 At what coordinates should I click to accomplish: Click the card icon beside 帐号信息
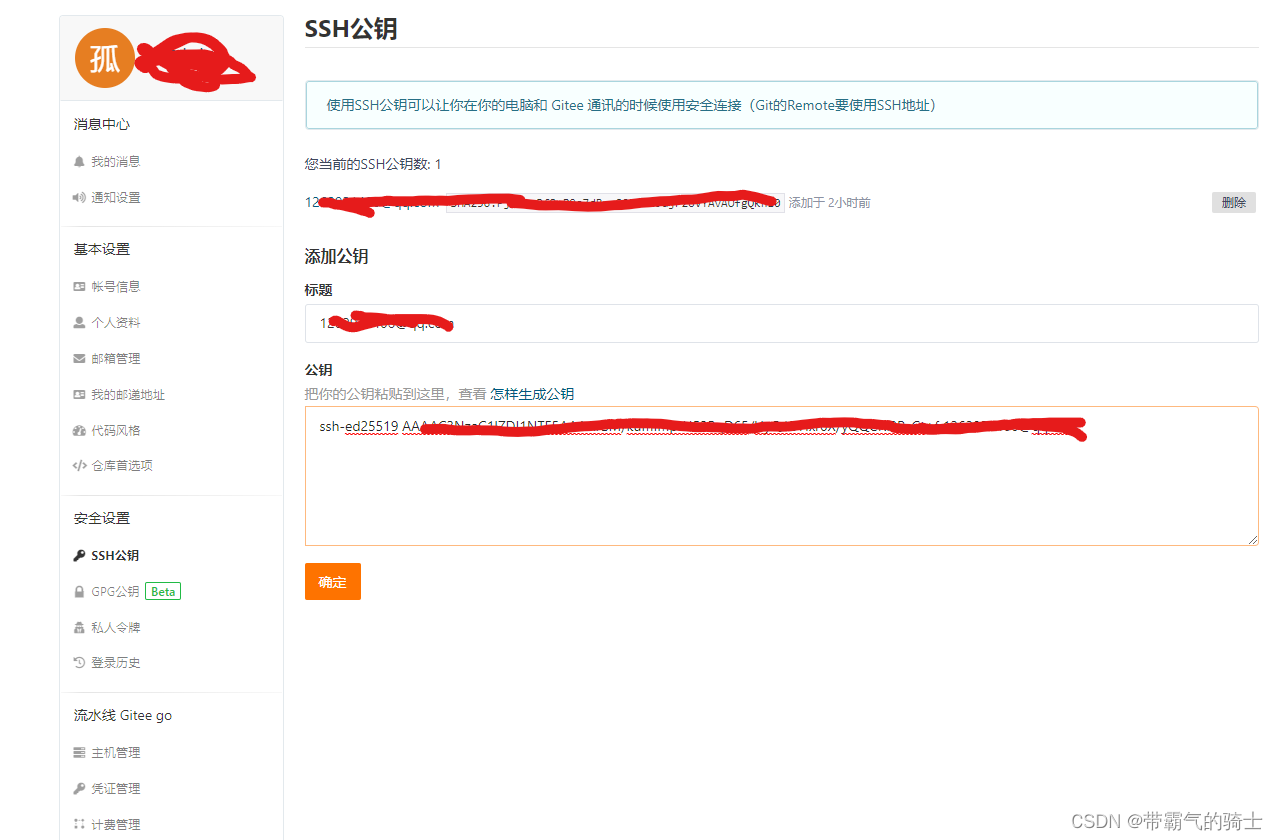coord(79,286)
